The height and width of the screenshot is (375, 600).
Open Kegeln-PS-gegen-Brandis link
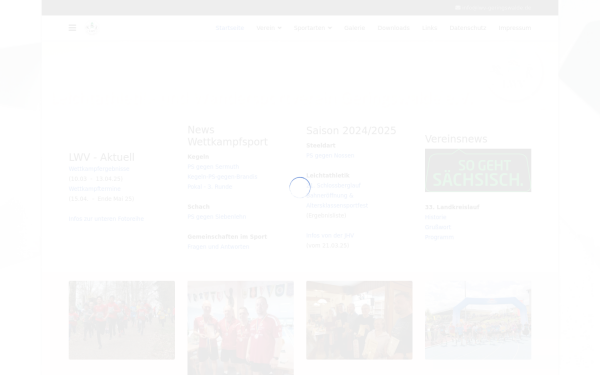pyautogui.click(x=222, y=177)
